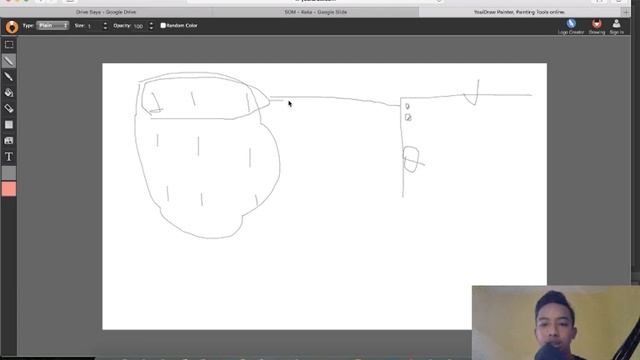This screenshot has height=360, width=640.
Task: Select the Stamp tool below the shape tool
Action: 9,140
